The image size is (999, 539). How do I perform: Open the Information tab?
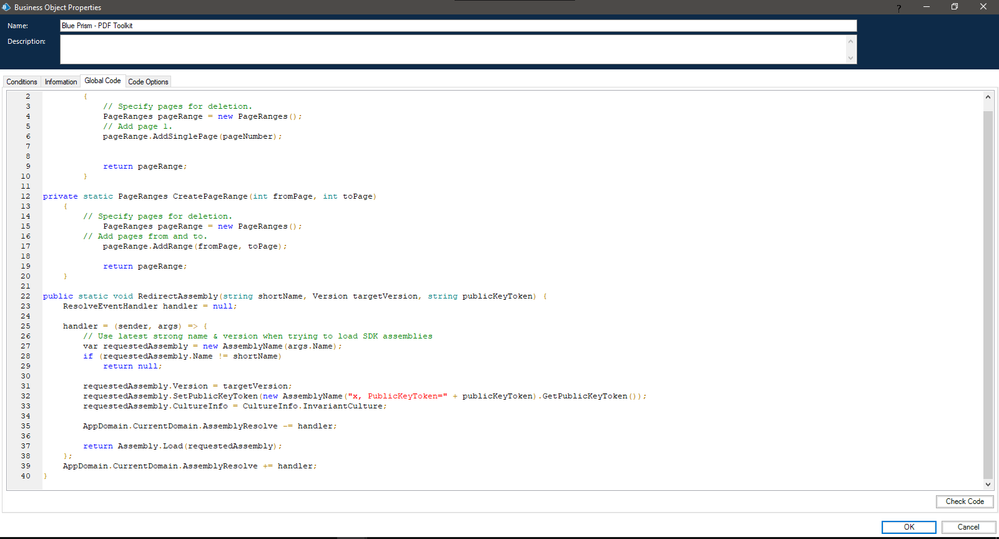pos(60,81)
